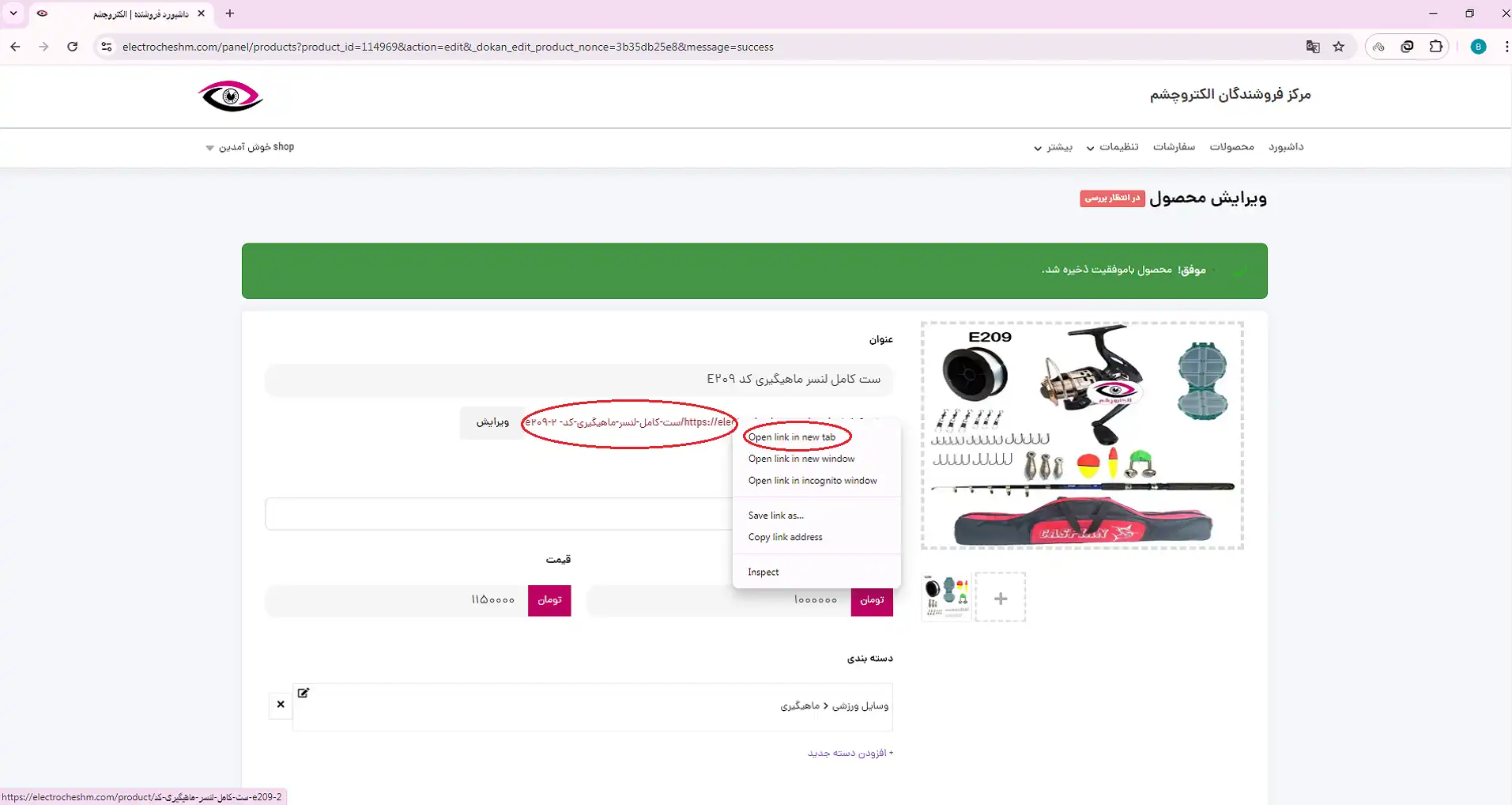
Task: Open سفارشات in the navigation
Action: 1174,147
